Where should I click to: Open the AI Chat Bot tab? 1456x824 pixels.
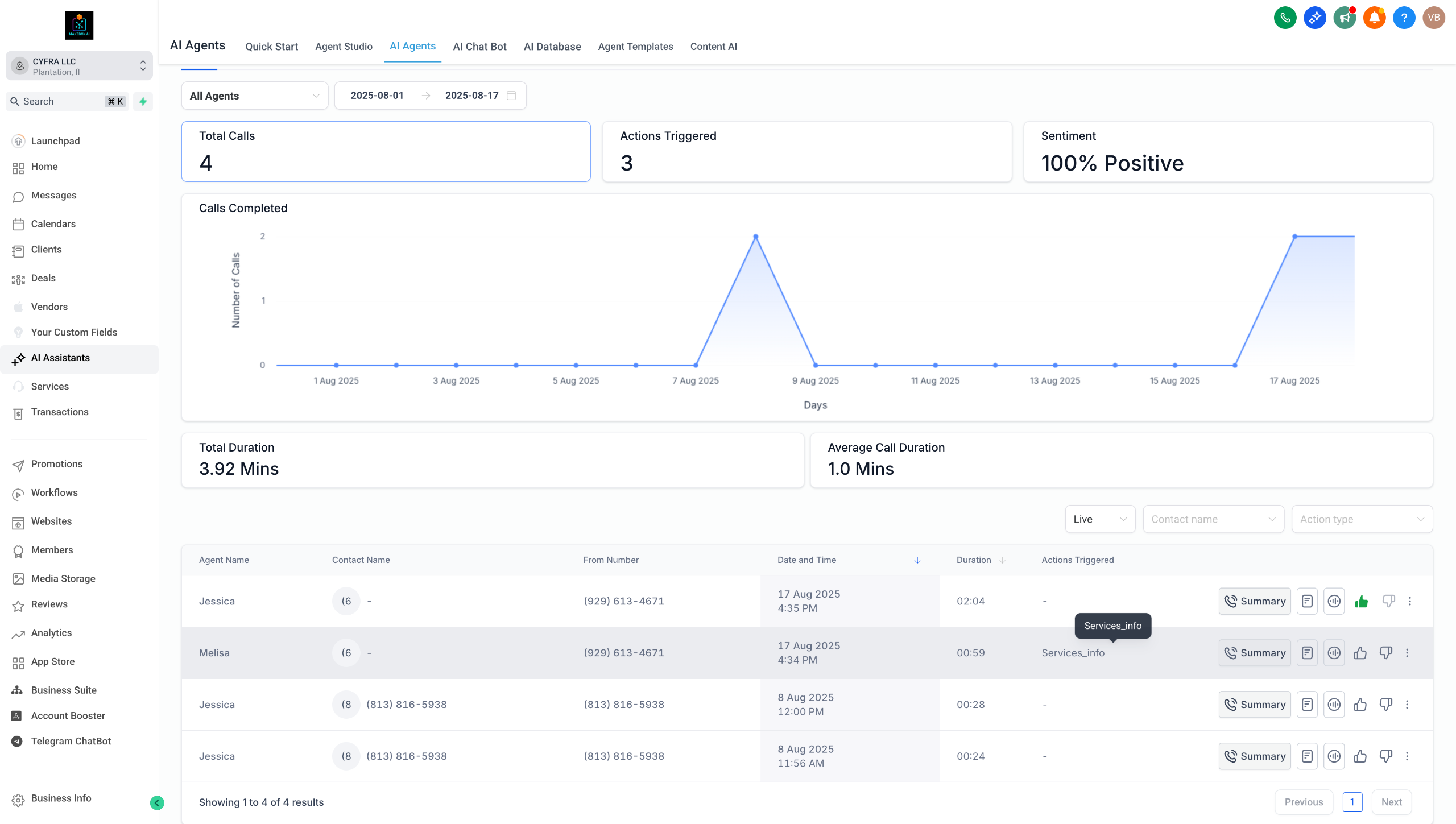[x=479, y=47]
